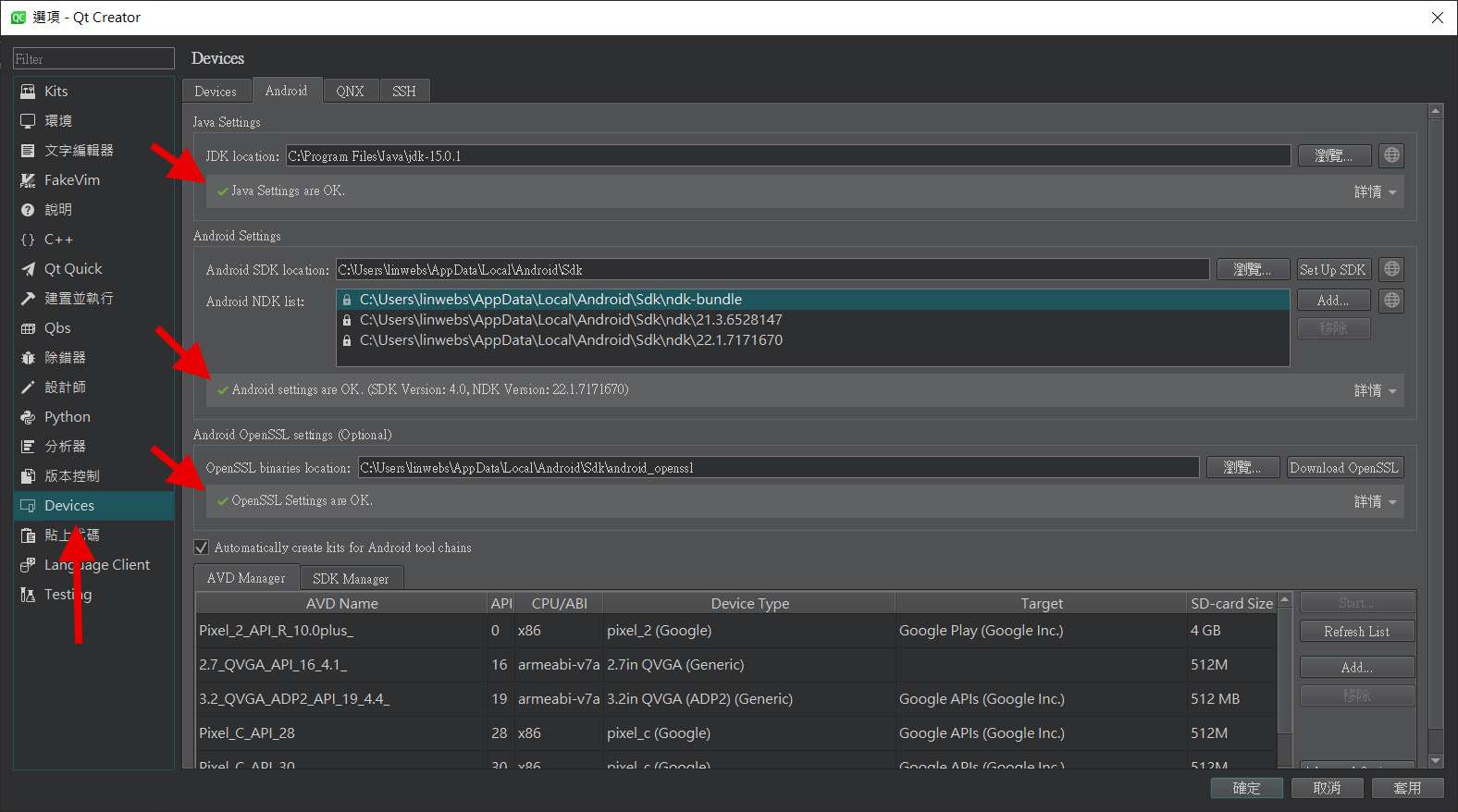The height and width of the screenshot is (812, 1458).
Task: Open the Qbs settings icon
Action: click(x=28, y=328)
